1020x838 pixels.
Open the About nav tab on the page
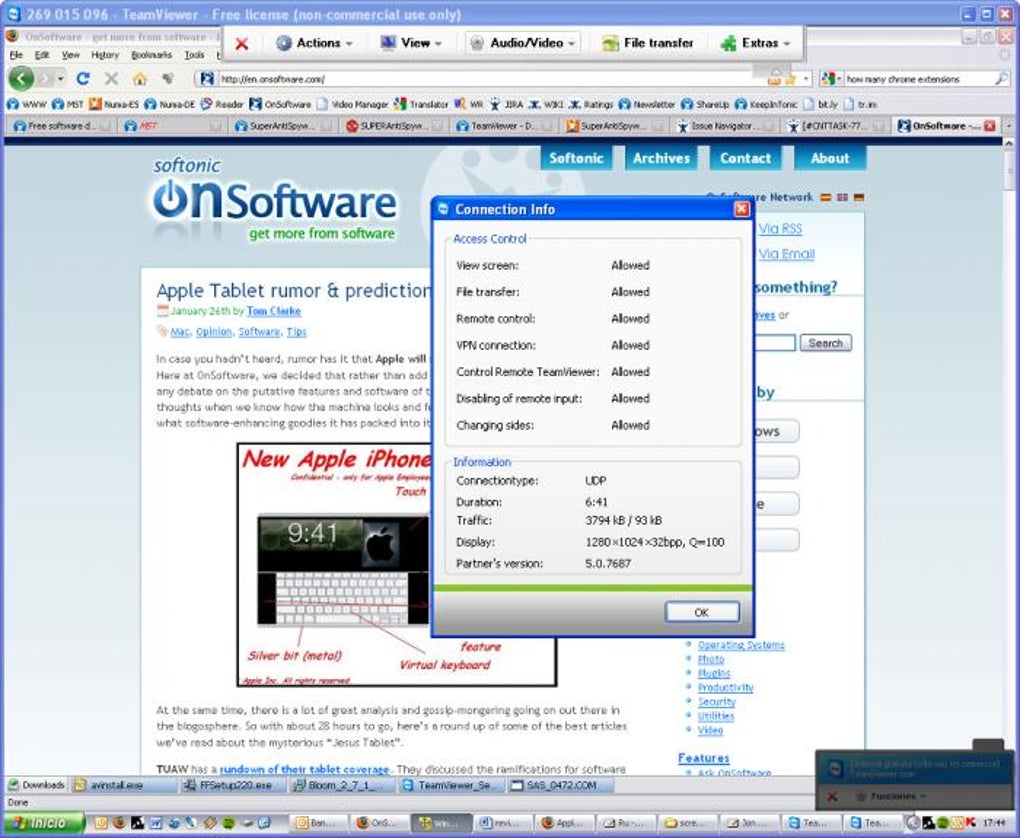click(830, 158)
